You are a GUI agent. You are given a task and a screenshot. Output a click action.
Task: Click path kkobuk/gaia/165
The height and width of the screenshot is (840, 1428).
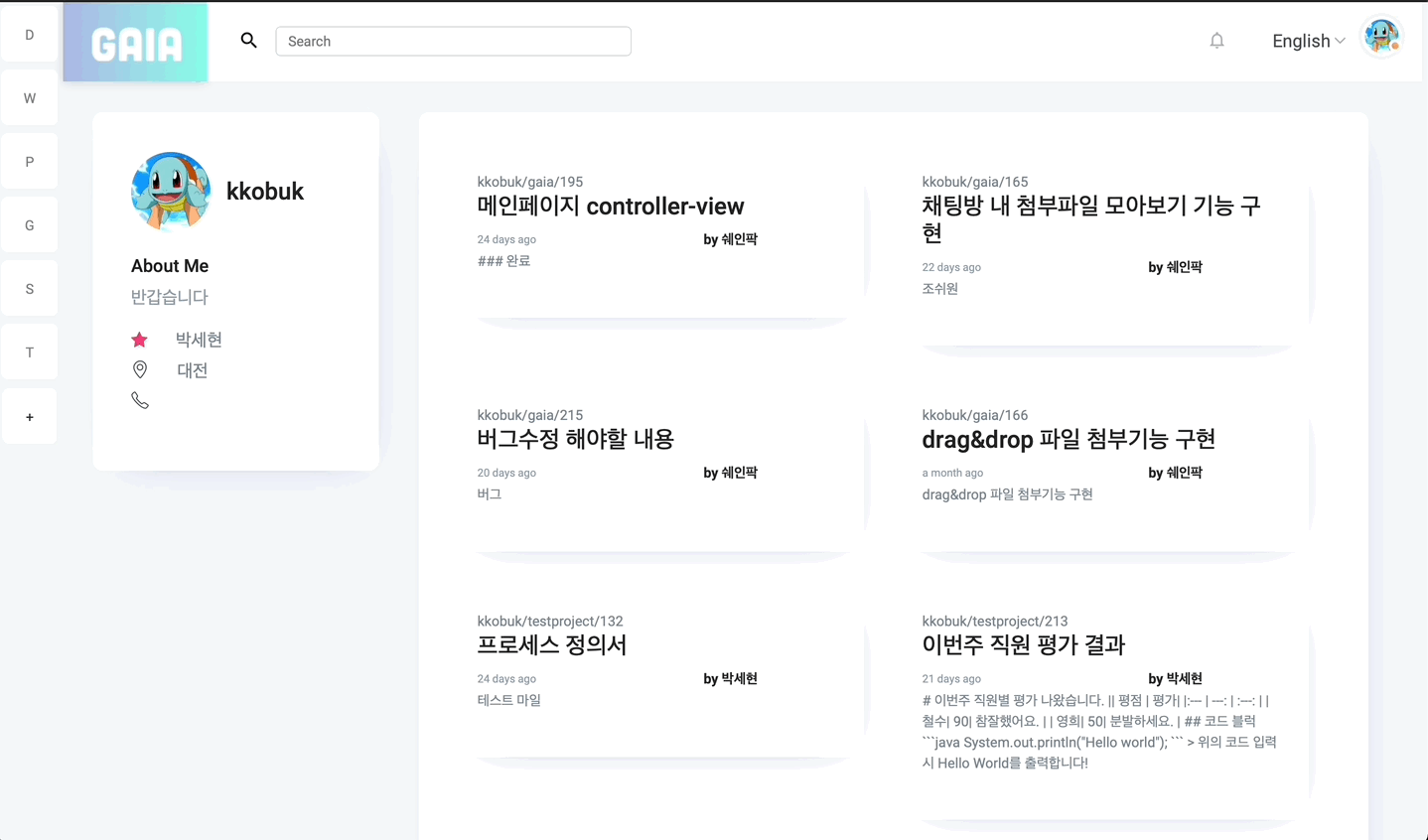(x=975, y=182)
